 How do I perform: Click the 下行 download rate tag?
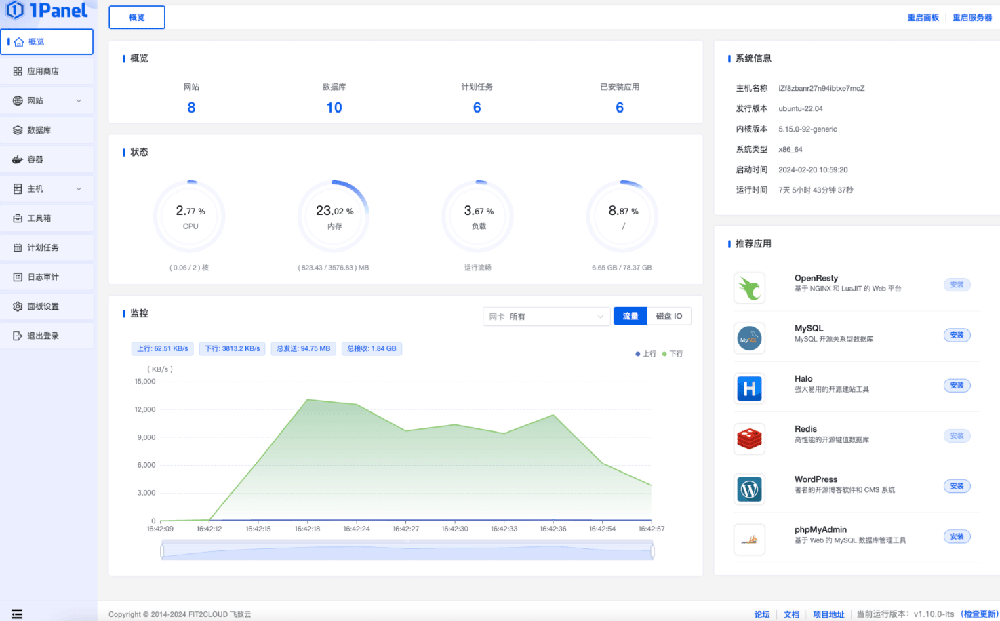tap(232, 349)
